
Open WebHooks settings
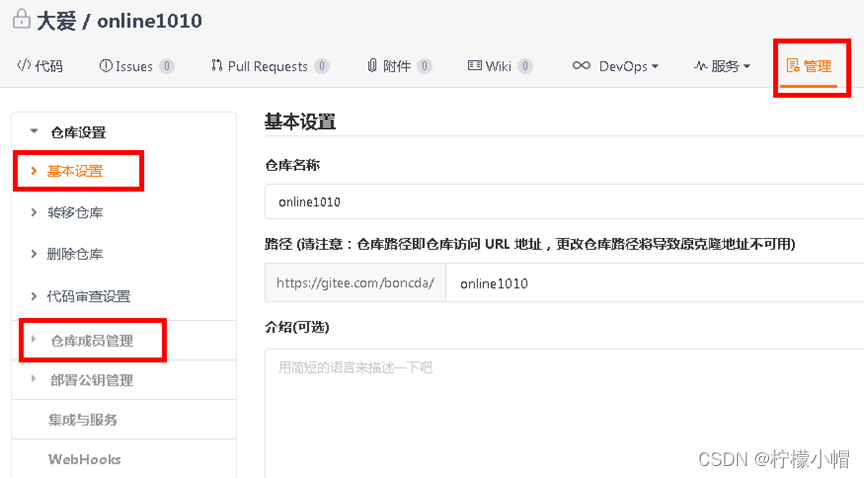[84, 459]
